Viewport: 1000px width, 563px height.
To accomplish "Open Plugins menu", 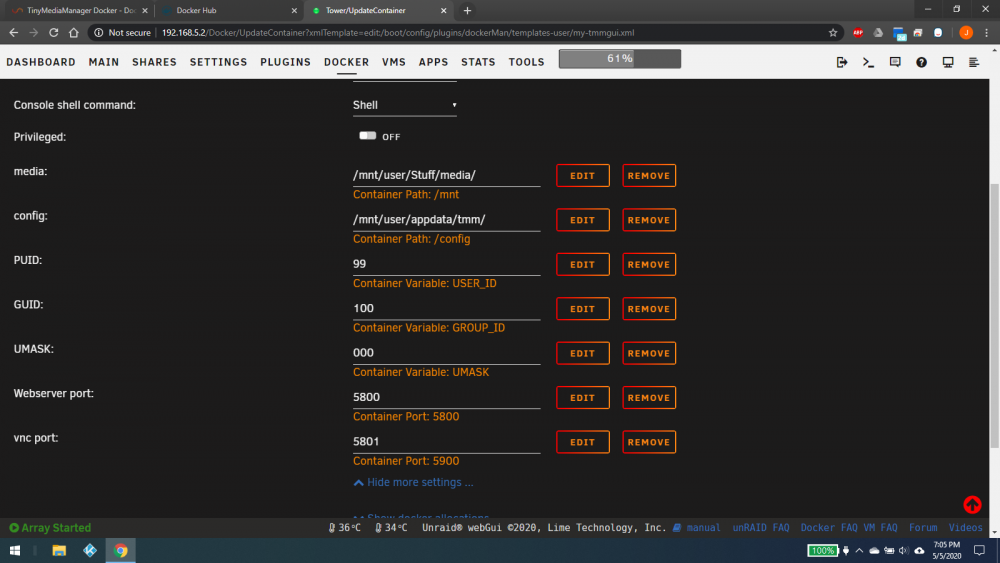I will [285, 62].
